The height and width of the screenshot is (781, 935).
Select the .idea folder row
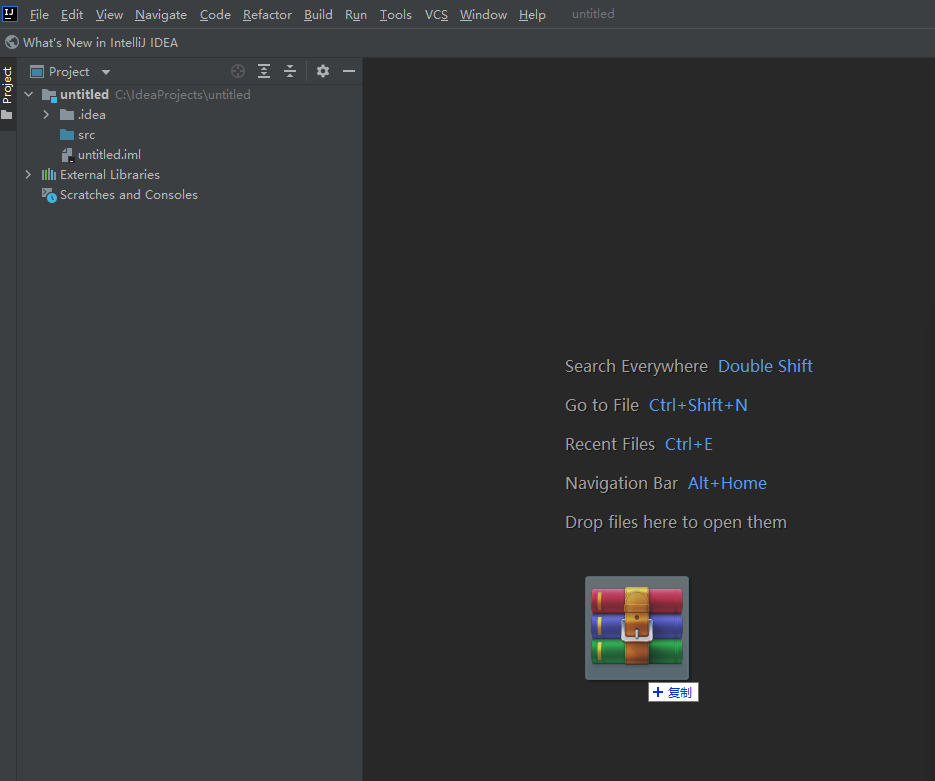(190, 114)
